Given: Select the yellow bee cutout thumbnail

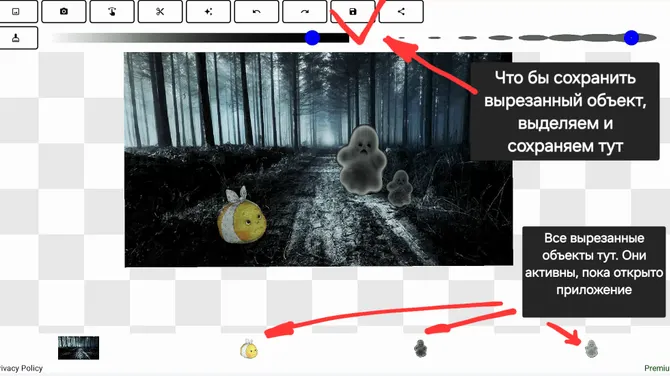Looking at the screenshot, I should (x=249, y=349).
